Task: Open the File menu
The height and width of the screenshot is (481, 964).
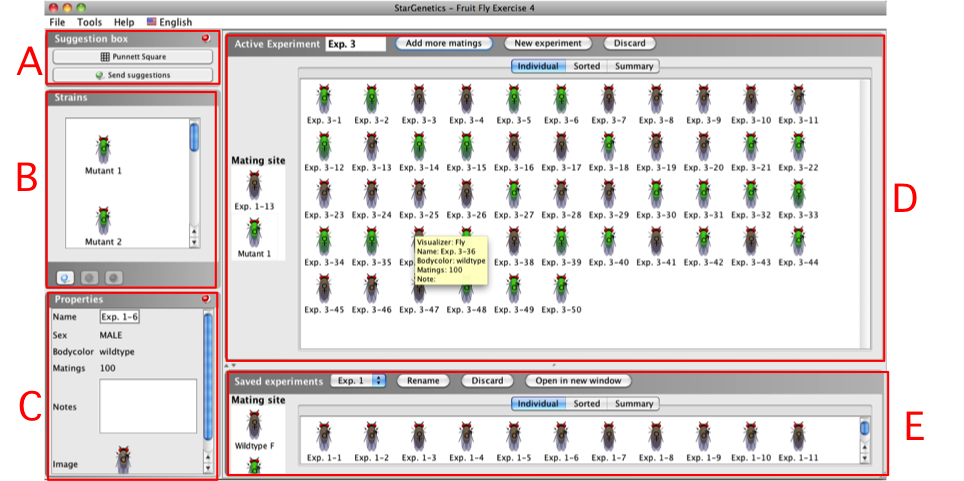Action: pos(57,22)
